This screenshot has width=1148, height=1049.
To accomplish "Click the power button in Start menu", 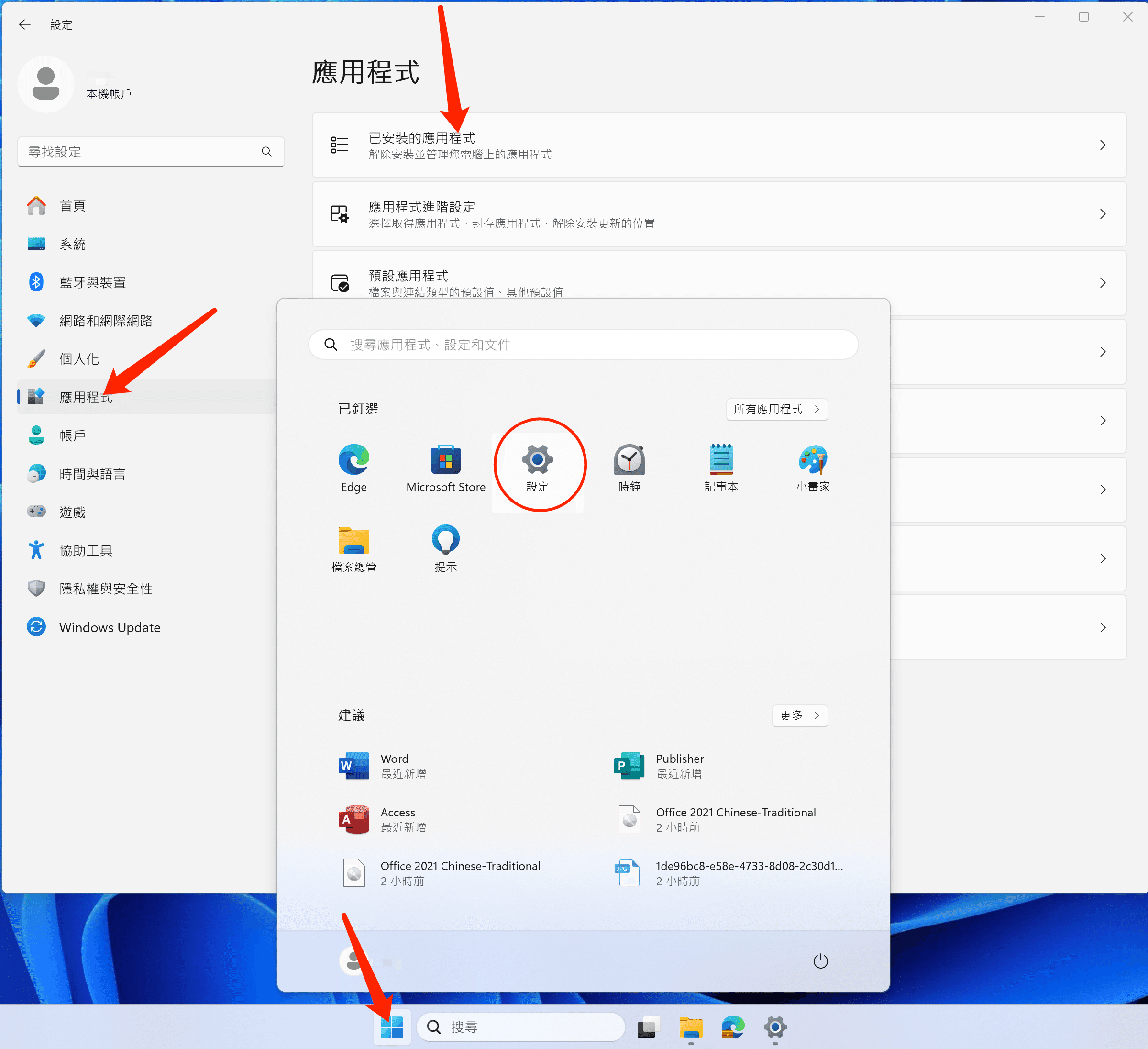I will (x=820, y=961).
